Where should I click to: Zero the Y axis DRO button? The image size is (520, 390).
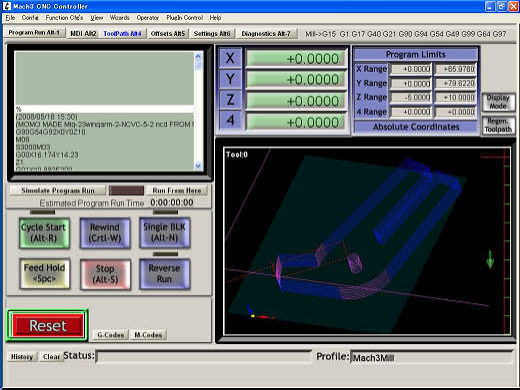[x=230, y=79]
